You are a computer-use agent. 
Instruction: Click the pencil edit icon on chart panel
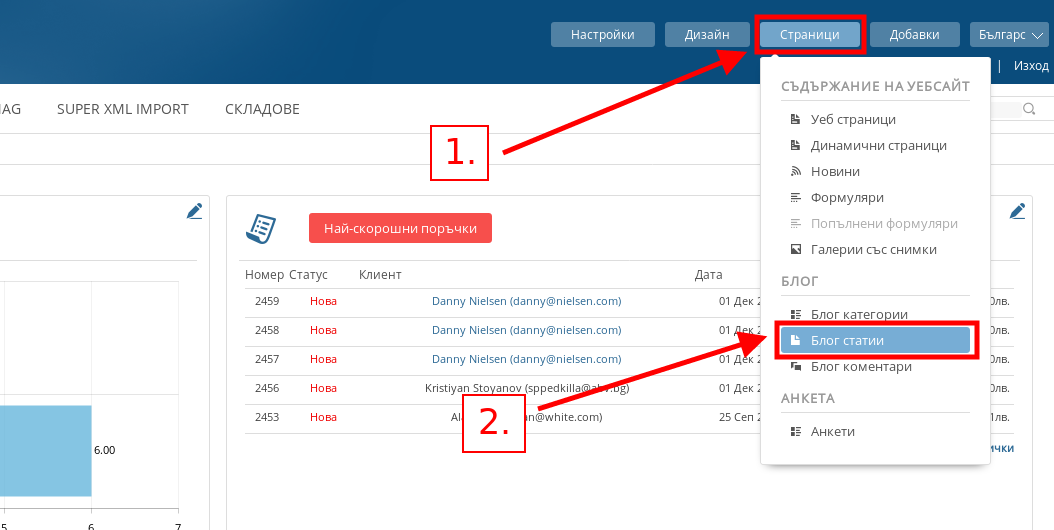tap(194, 211)
